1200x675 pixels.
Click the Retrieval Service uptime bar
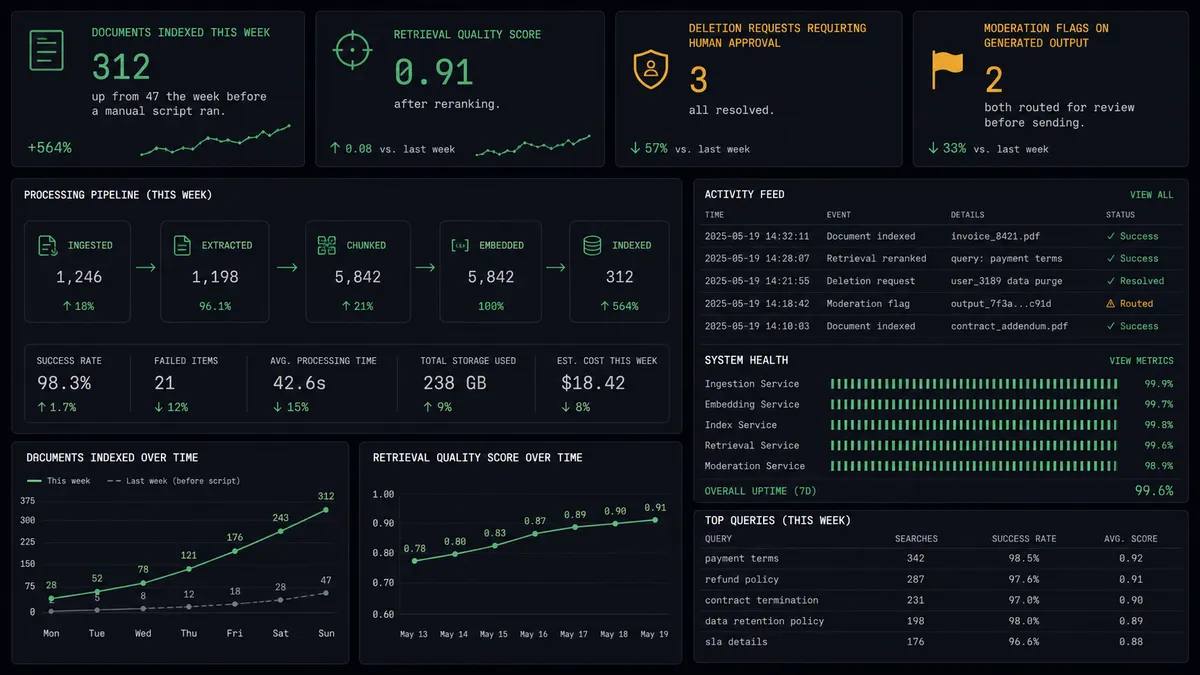(x=974, y=446)
